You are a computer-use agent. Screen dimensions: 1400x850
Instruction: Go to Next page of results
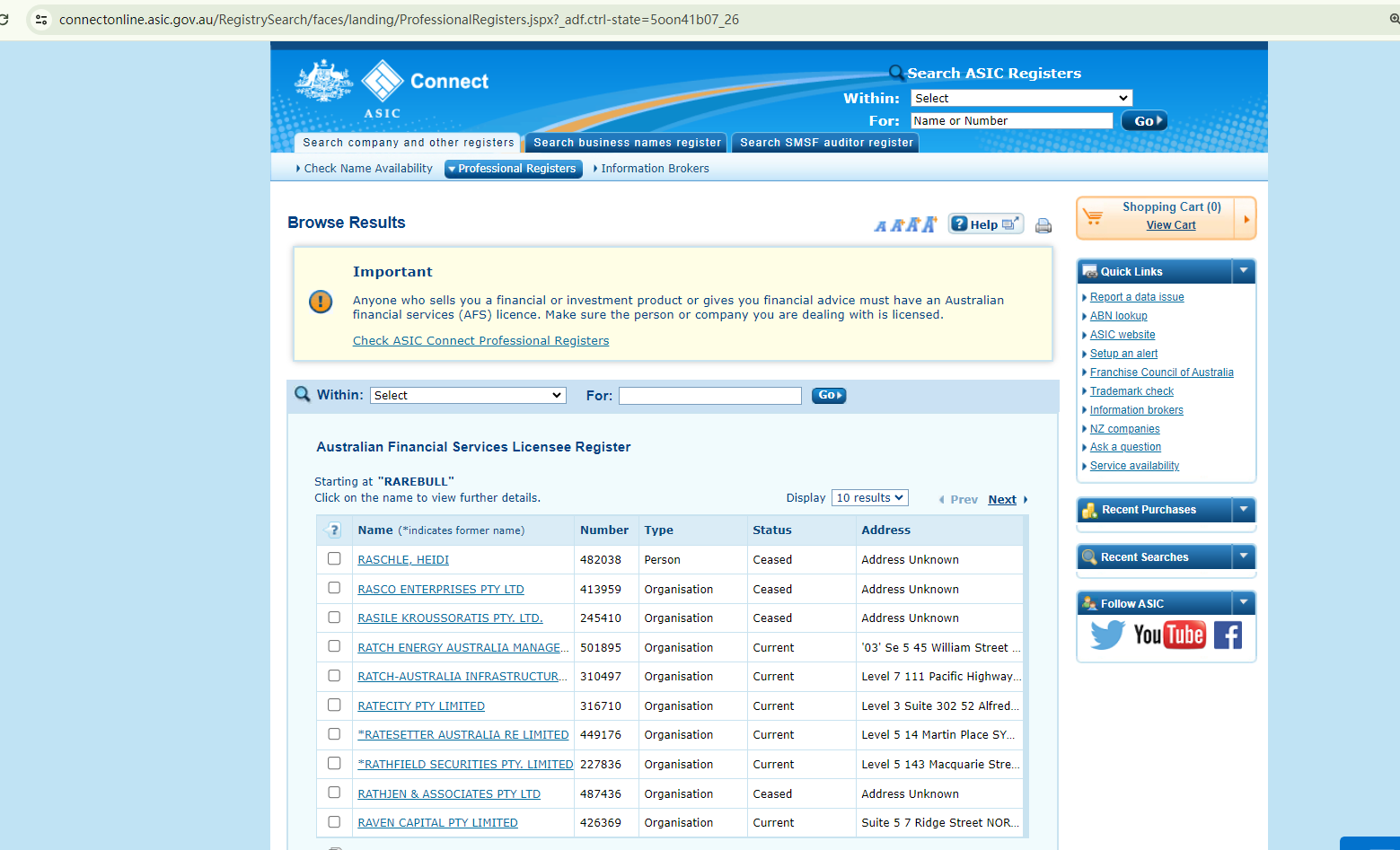pyautogui.click(x=1002, y=500)
